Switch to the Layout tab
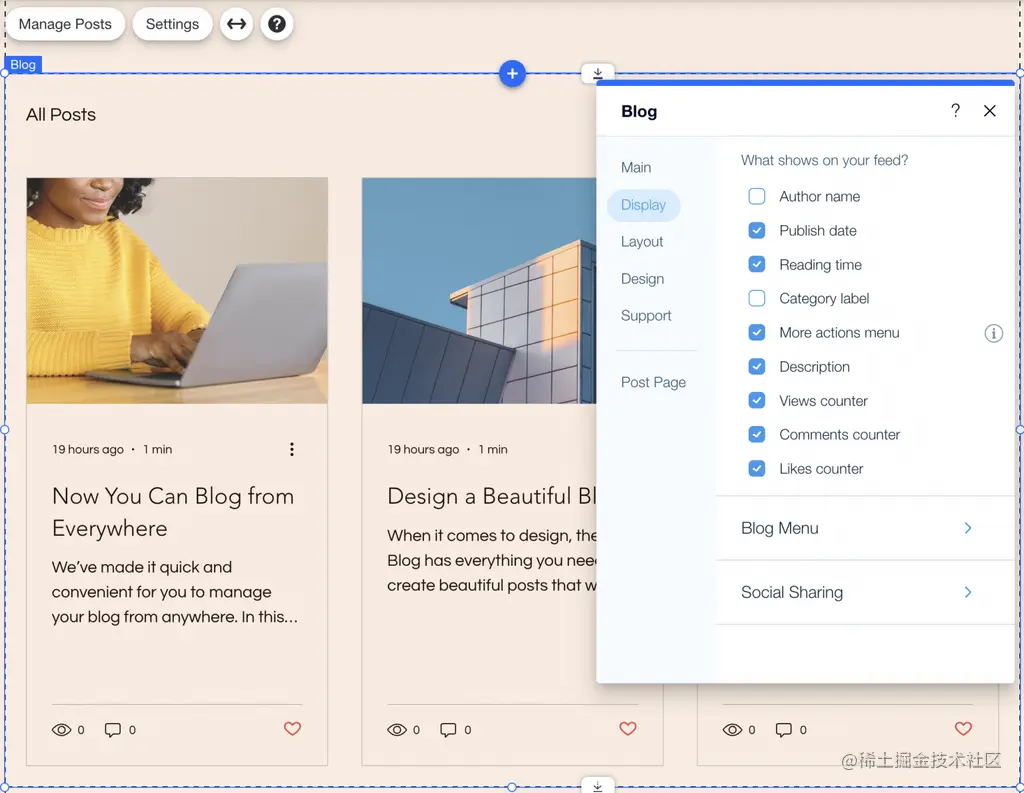The image size is (1024, 793). (x=642, y=242)
